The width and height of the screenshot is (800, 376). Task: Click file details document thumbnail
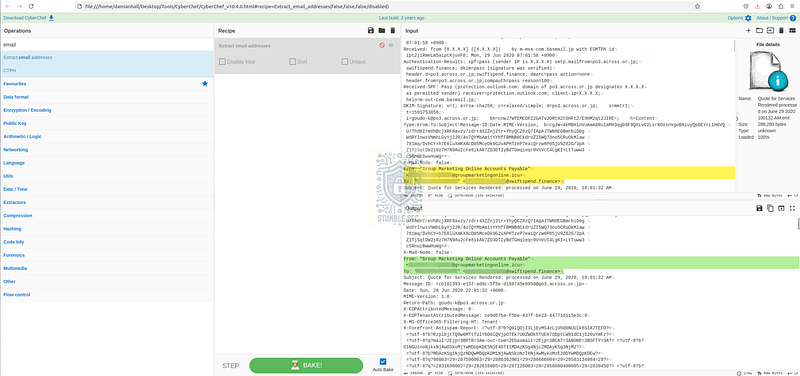(769, 71)
